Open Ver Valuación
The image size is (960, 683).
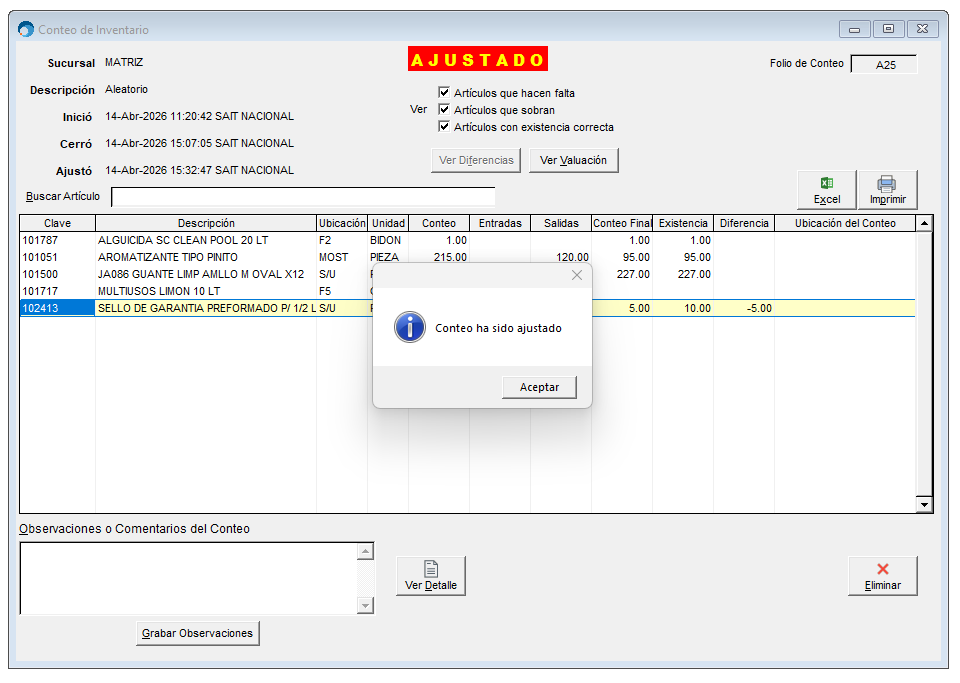(573, 160)
